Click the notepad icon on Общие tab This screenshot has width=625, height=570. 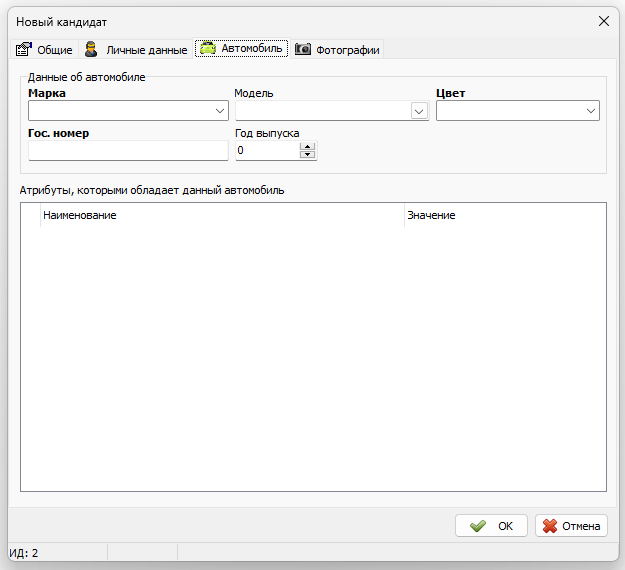point(24,49)
